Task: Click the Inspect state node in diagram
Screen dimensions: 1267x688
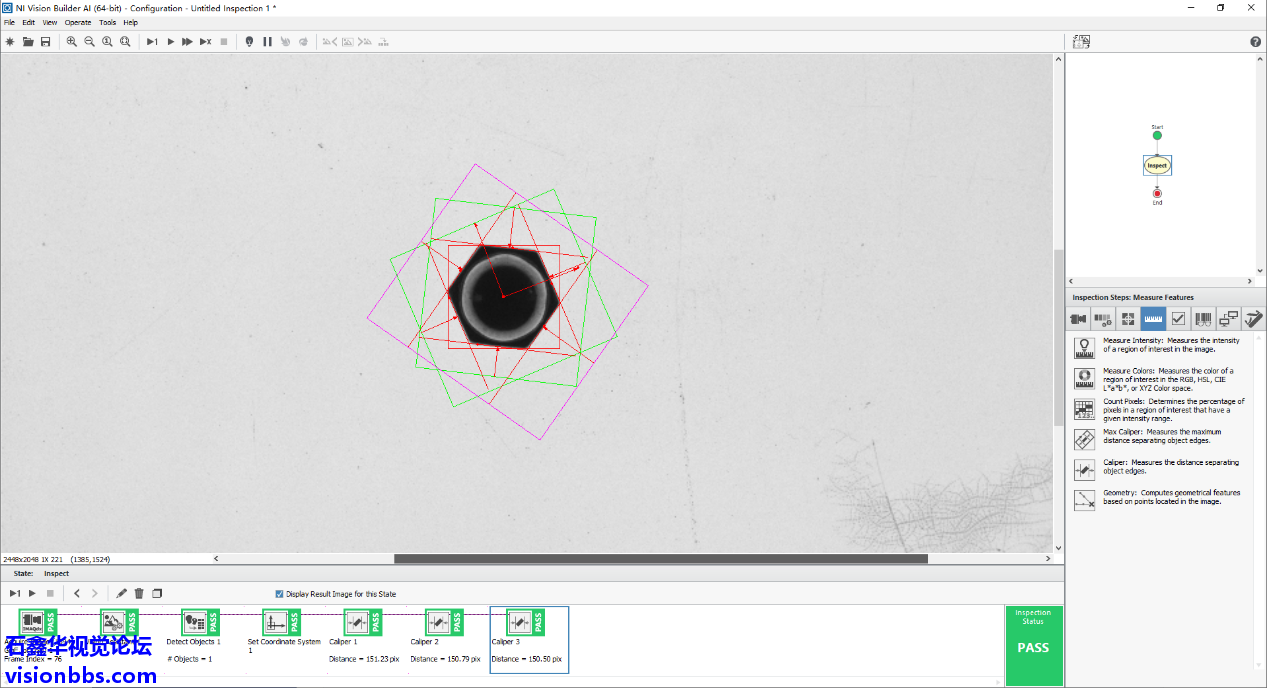Action: 1157,165
